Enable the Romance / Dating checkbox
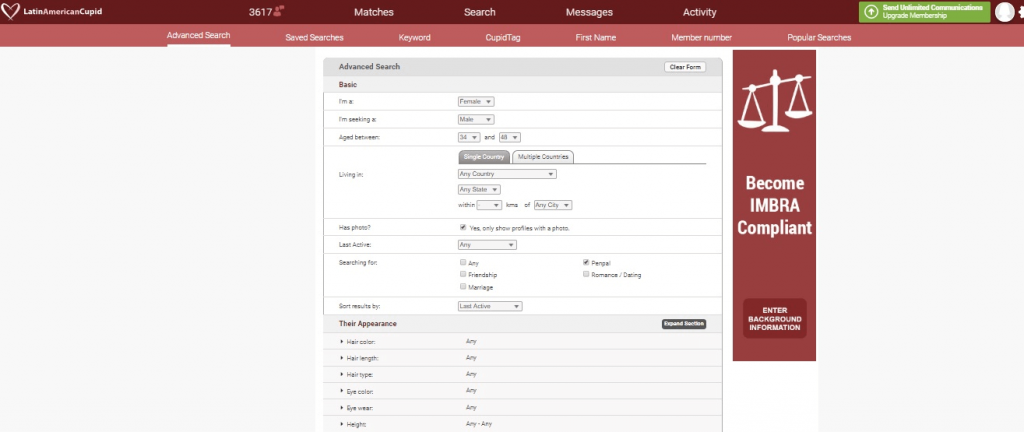 [586, 274]
